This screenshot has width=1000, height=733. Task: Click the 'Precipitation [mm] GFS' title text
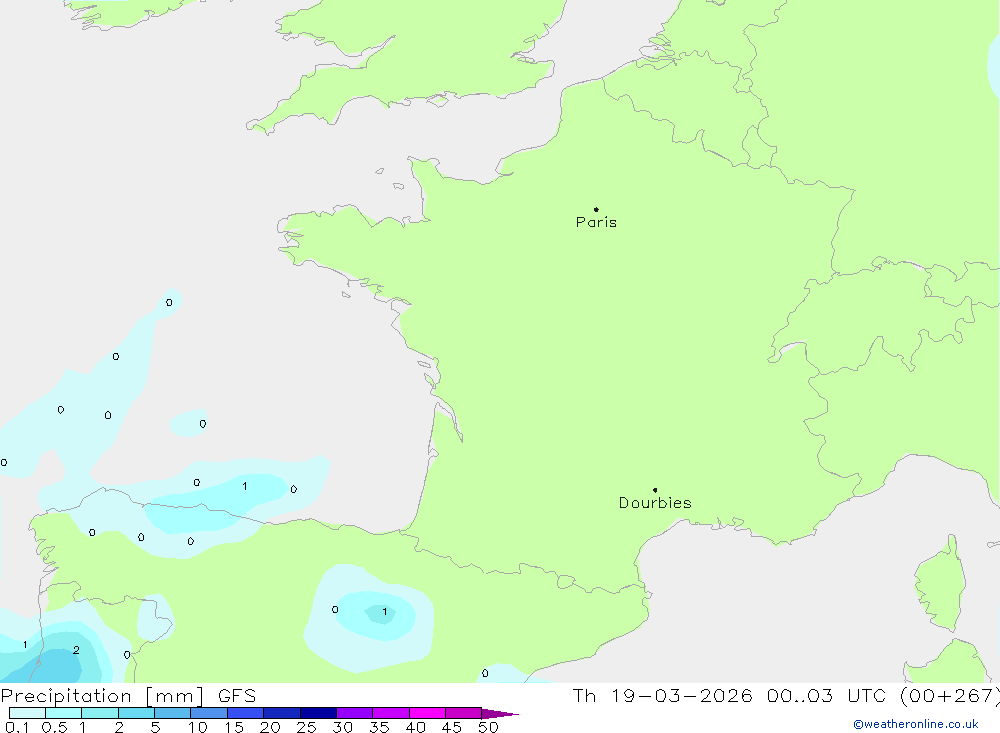coord(128,695)
